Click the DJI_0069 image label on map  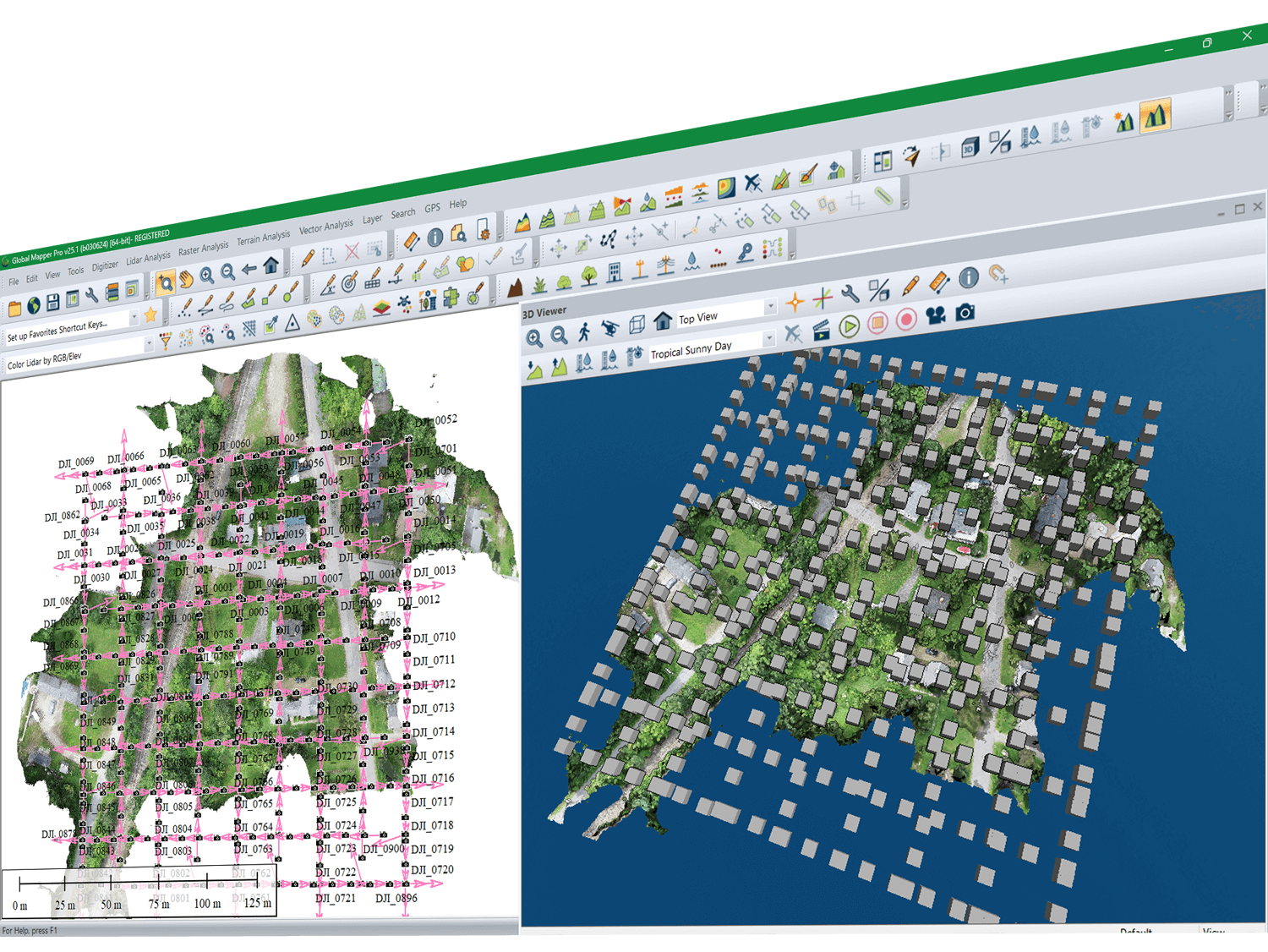coord(76,462)
